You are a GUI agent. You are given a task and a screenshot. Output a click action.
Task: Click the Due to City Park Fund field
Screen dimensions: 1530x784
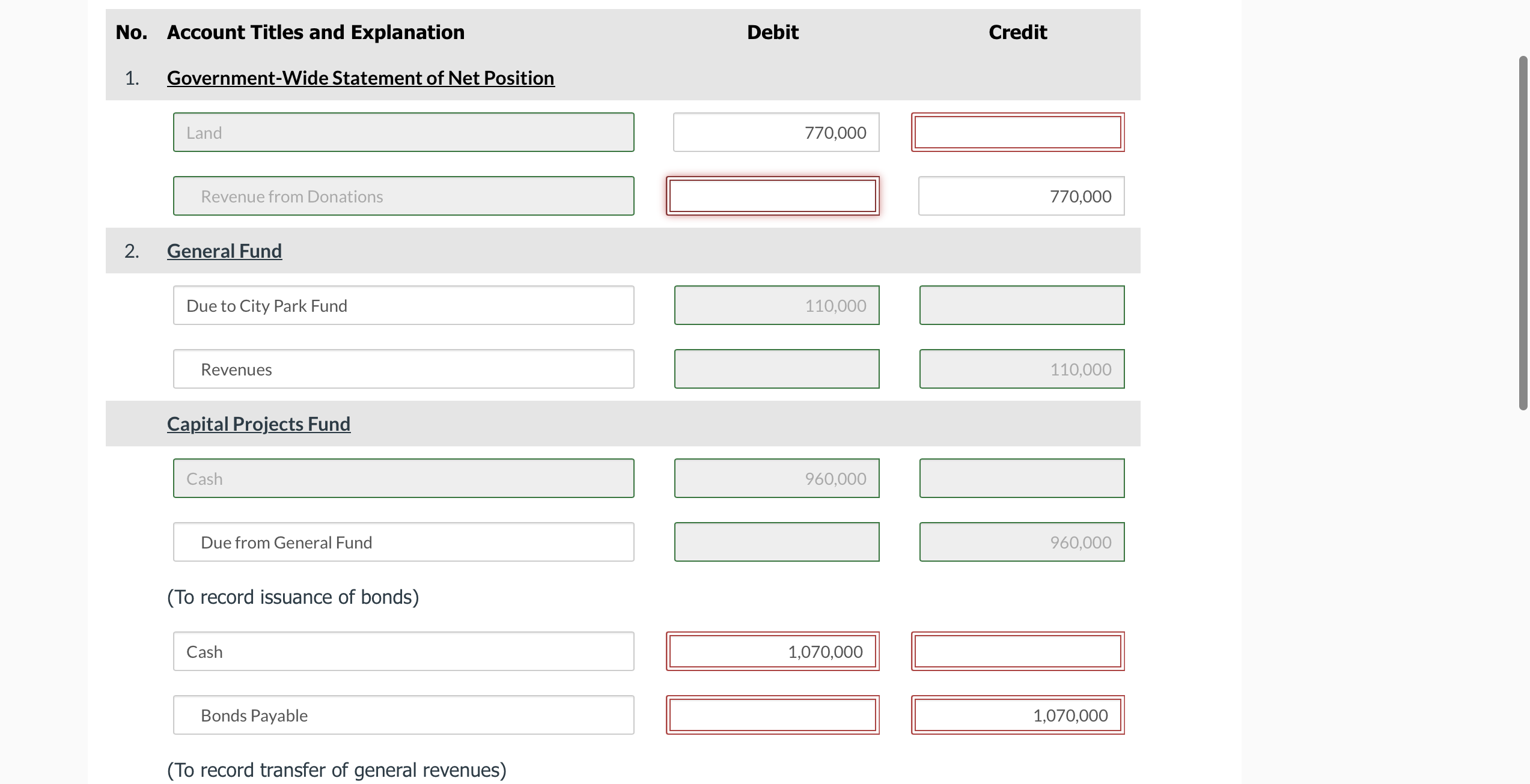point(403,305)
